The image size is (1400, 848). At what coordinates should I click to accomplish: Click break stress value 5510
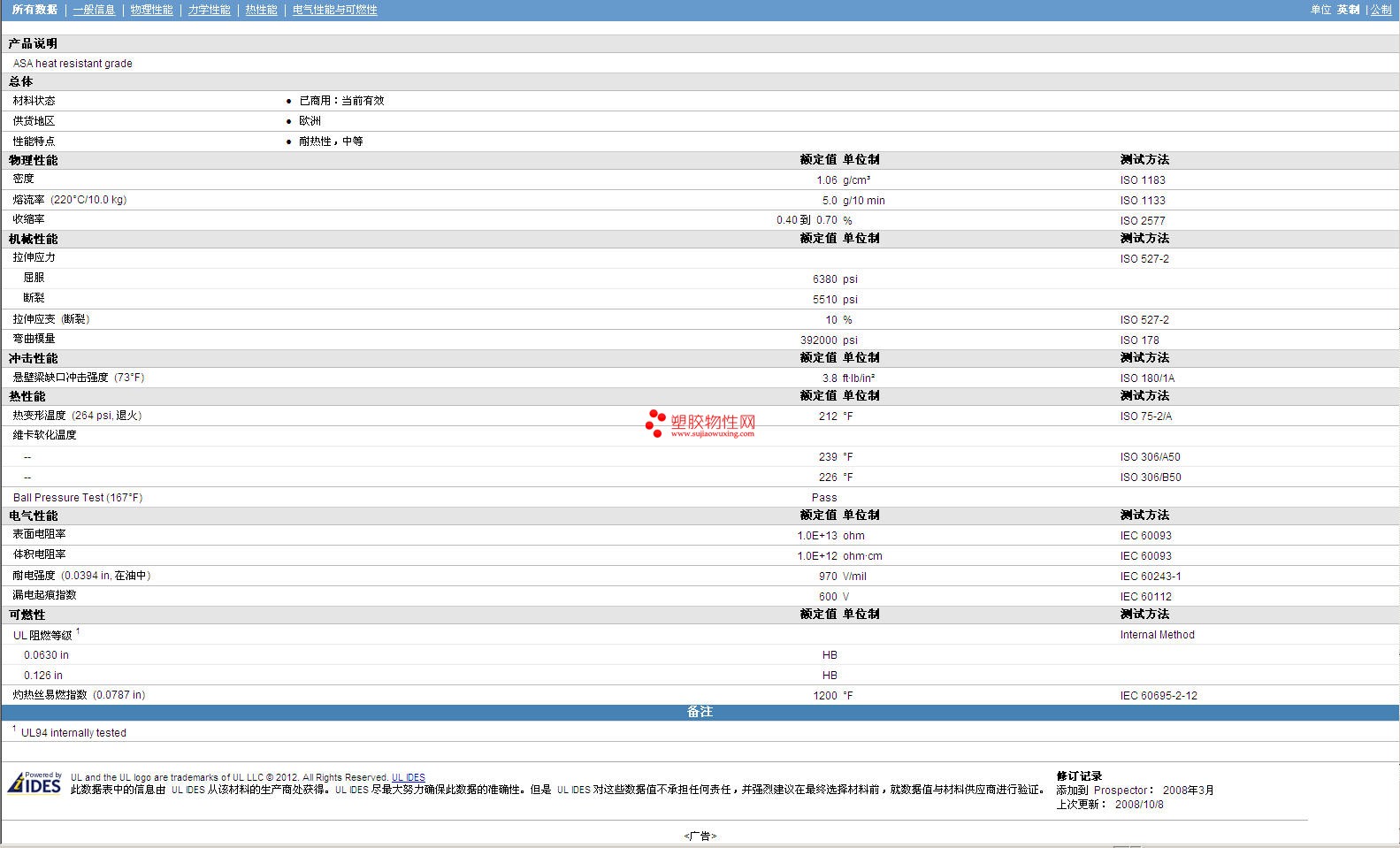click(824, 300)
